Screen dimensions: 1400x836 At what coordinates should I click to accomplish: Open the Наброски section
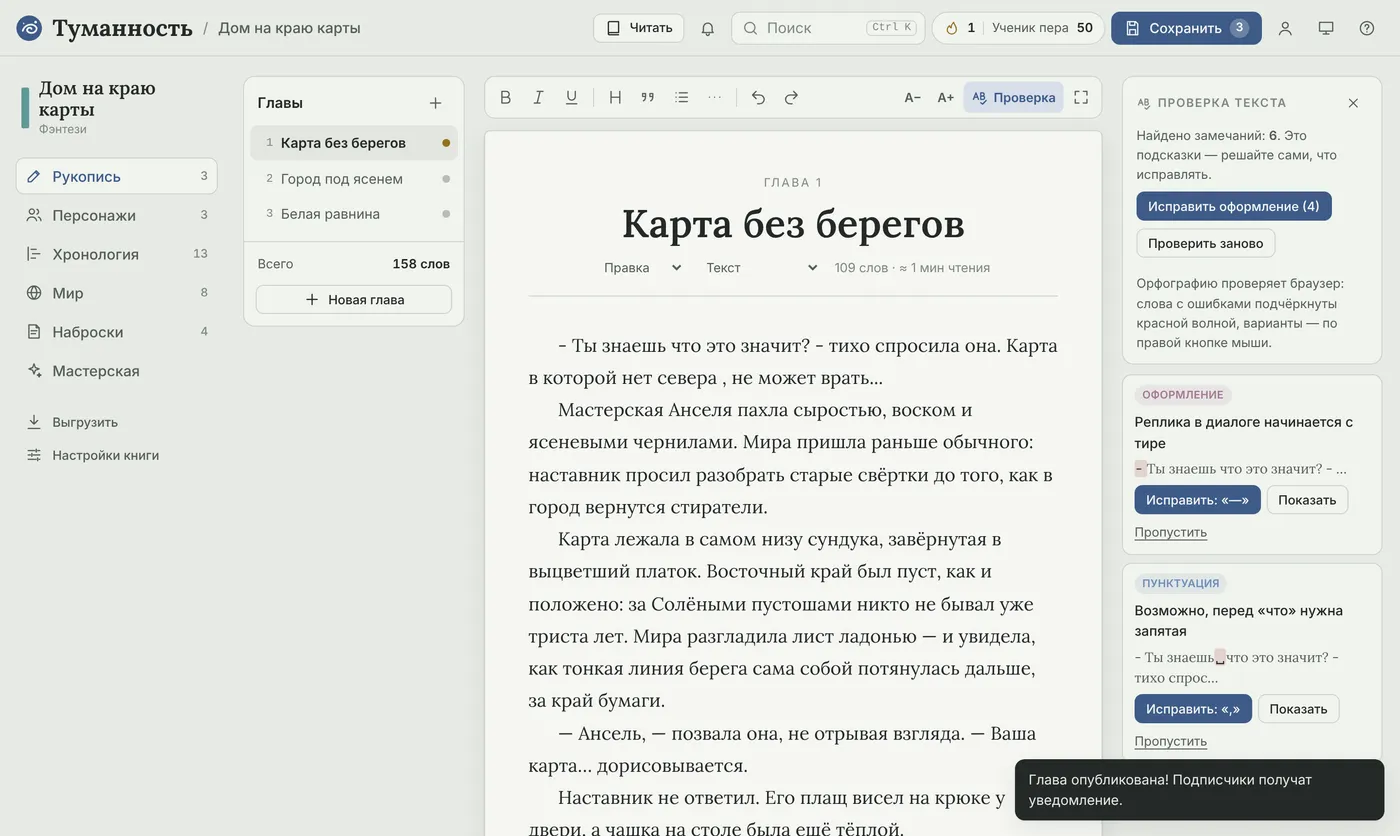click(x=117, y=332)
